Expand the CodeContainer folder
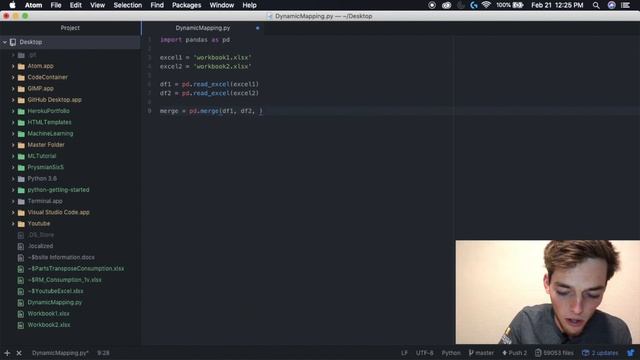Viewport: 640px width, 360px height. (13, 77)
